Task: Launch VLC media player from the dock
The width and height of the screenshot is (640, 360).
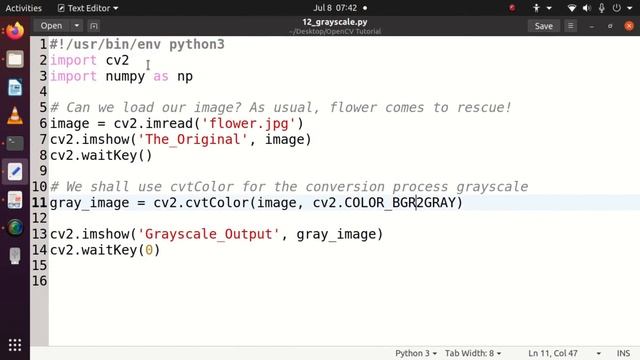Action: (15, 116)
